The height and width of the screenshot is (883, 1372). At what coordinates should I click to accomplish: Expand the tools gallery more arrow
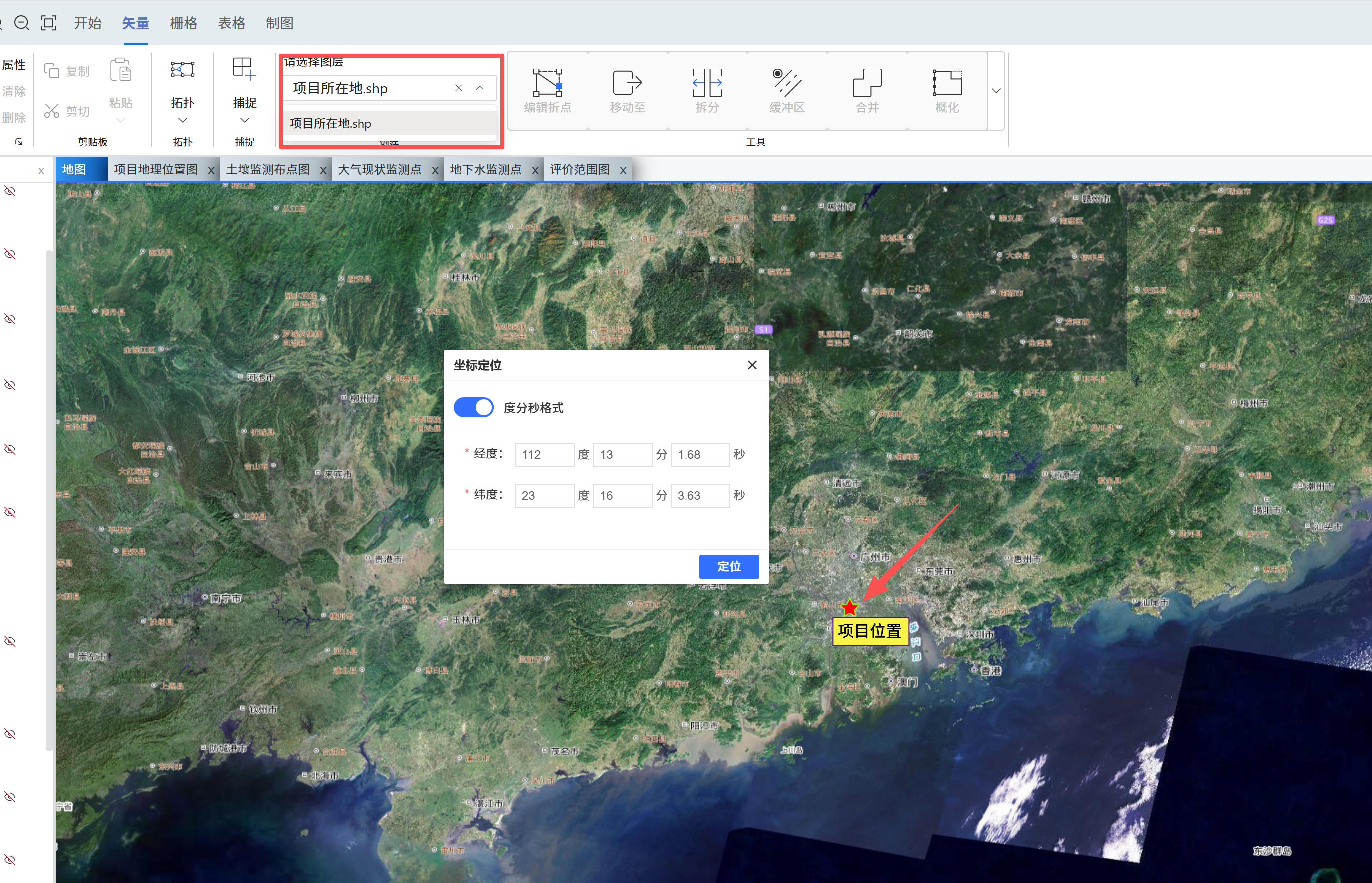[996, 91]
